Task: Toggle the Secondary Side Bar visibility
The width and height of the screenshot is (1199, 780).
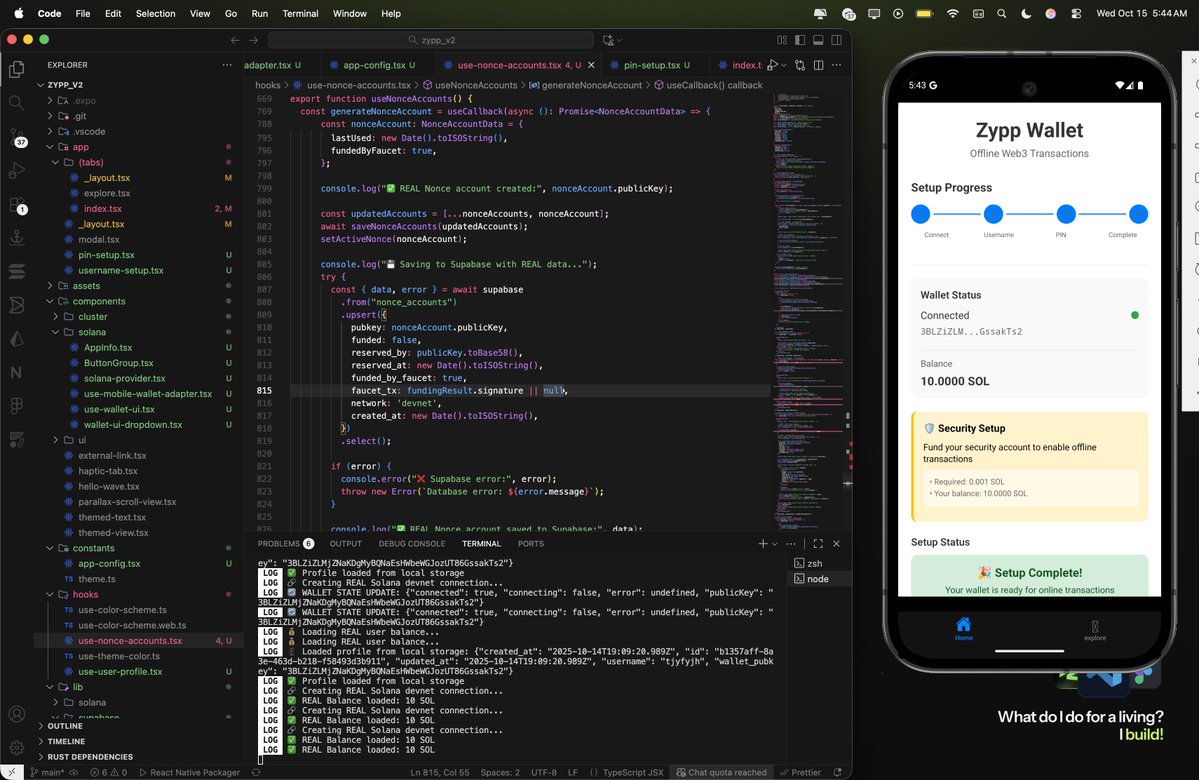Action: coord(837,40)
